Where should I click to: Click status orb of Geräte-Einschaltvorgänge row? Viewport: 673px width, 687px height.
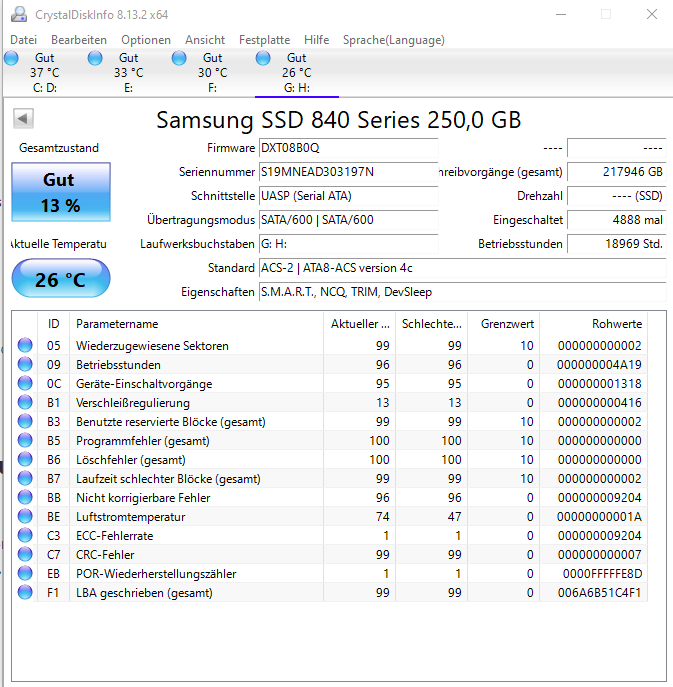coord(25,383)
